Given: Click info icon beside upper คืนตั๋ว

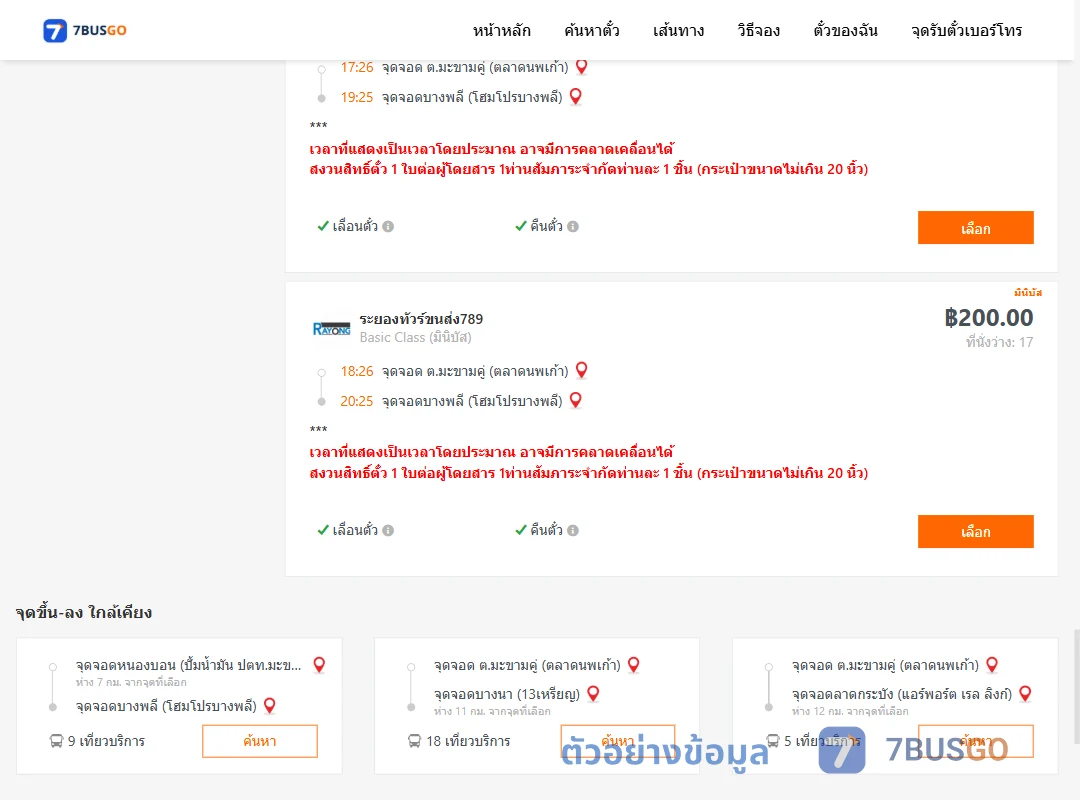Looking at the screenshot, I should tap(573, 226).
